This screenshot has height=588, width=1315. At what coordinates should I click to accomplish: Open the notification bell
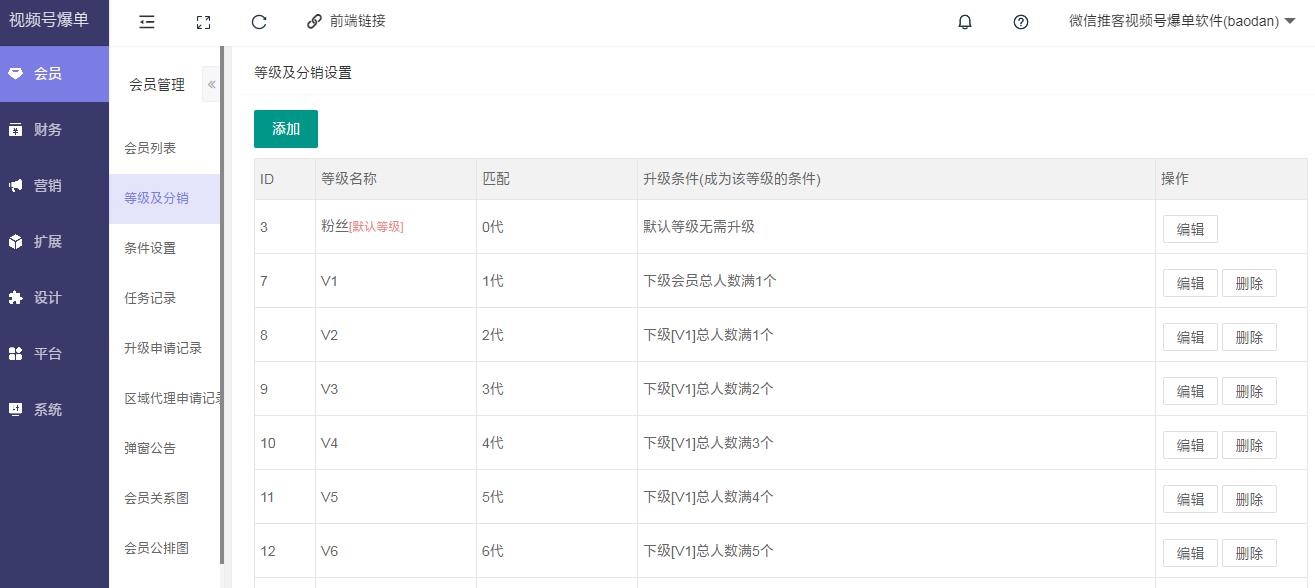(965, 22)
